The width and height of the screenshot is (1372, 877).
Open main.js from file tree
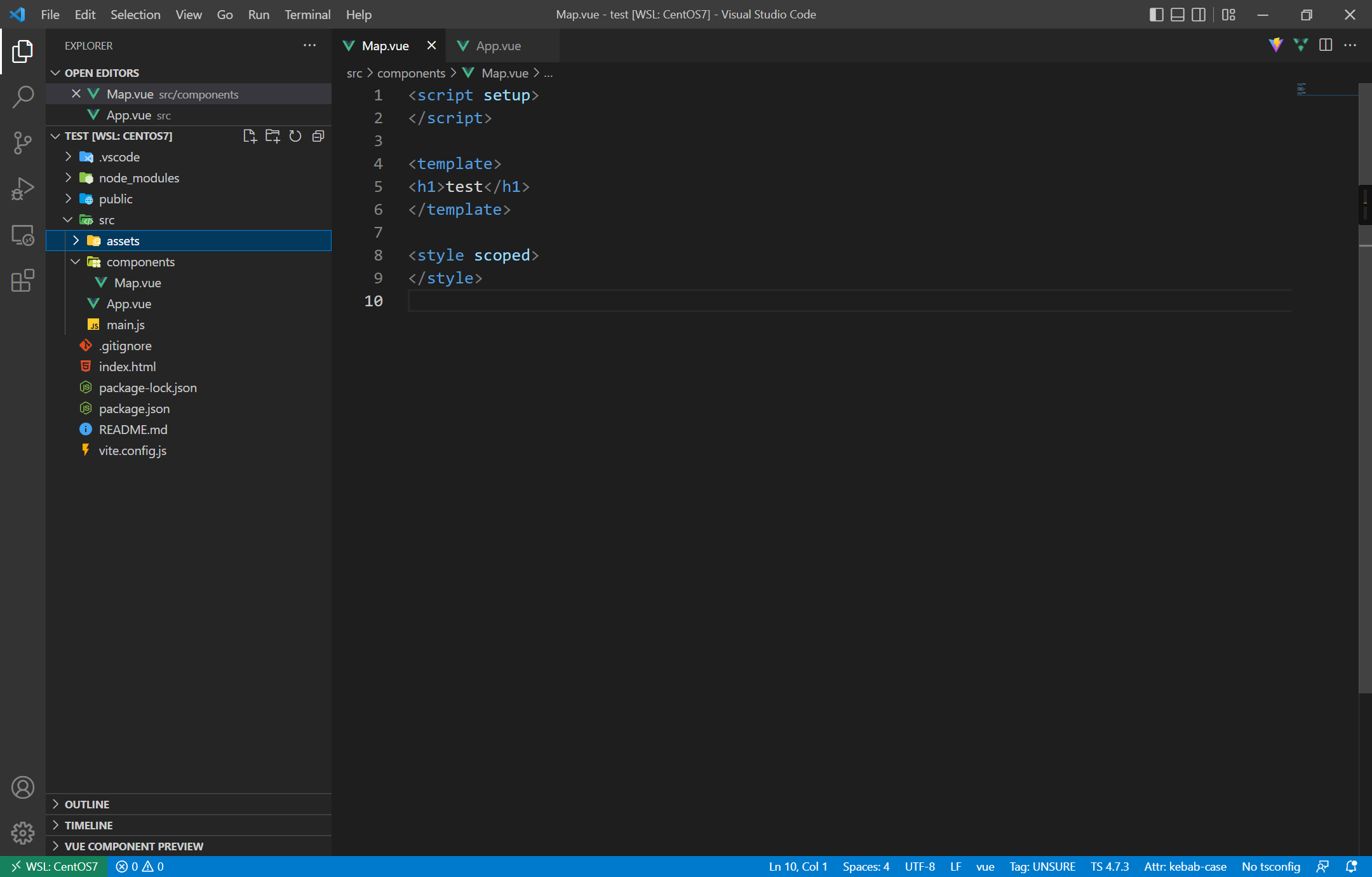[x=189, y=325]
